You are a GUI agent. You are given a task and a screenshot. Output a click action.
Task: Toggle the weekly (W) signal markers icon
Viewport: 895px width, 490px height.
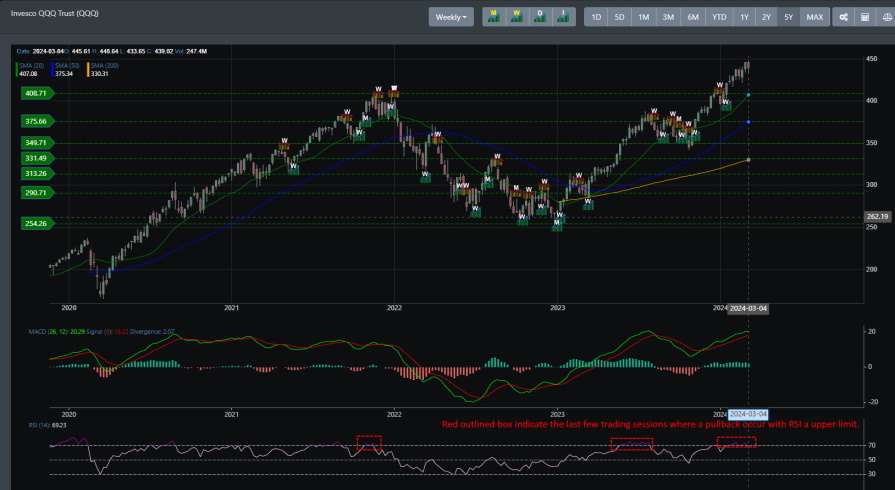point(517,17)
